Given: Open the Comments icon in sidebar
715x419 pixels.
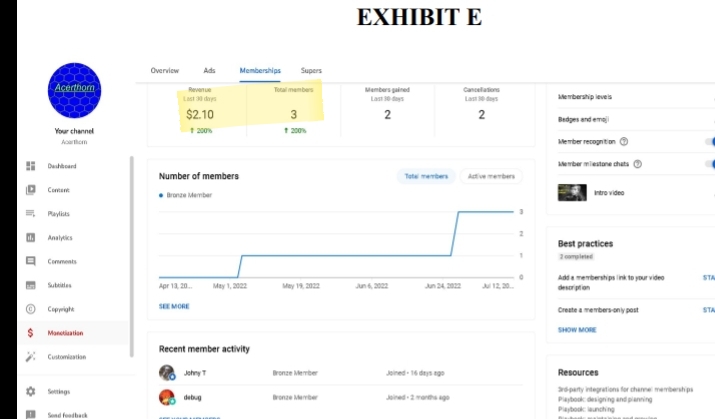Looking at the screenshot, I should pyautogui.click(x=31, y=261).
